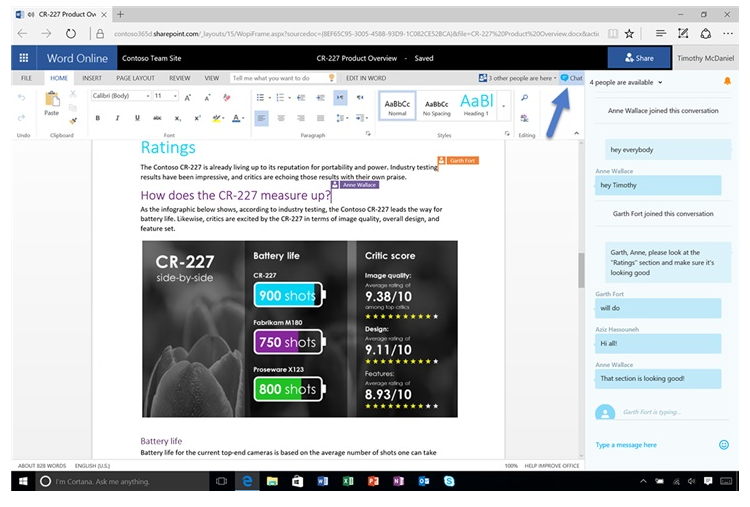Apply yellow text highlight color
750x507 pixels.
click(x=216, y=118)
